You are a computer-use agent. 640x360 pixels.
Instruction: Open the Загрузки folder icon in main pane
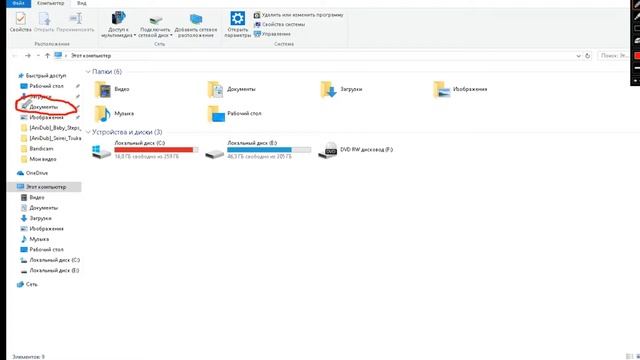[x=329, y=89]
